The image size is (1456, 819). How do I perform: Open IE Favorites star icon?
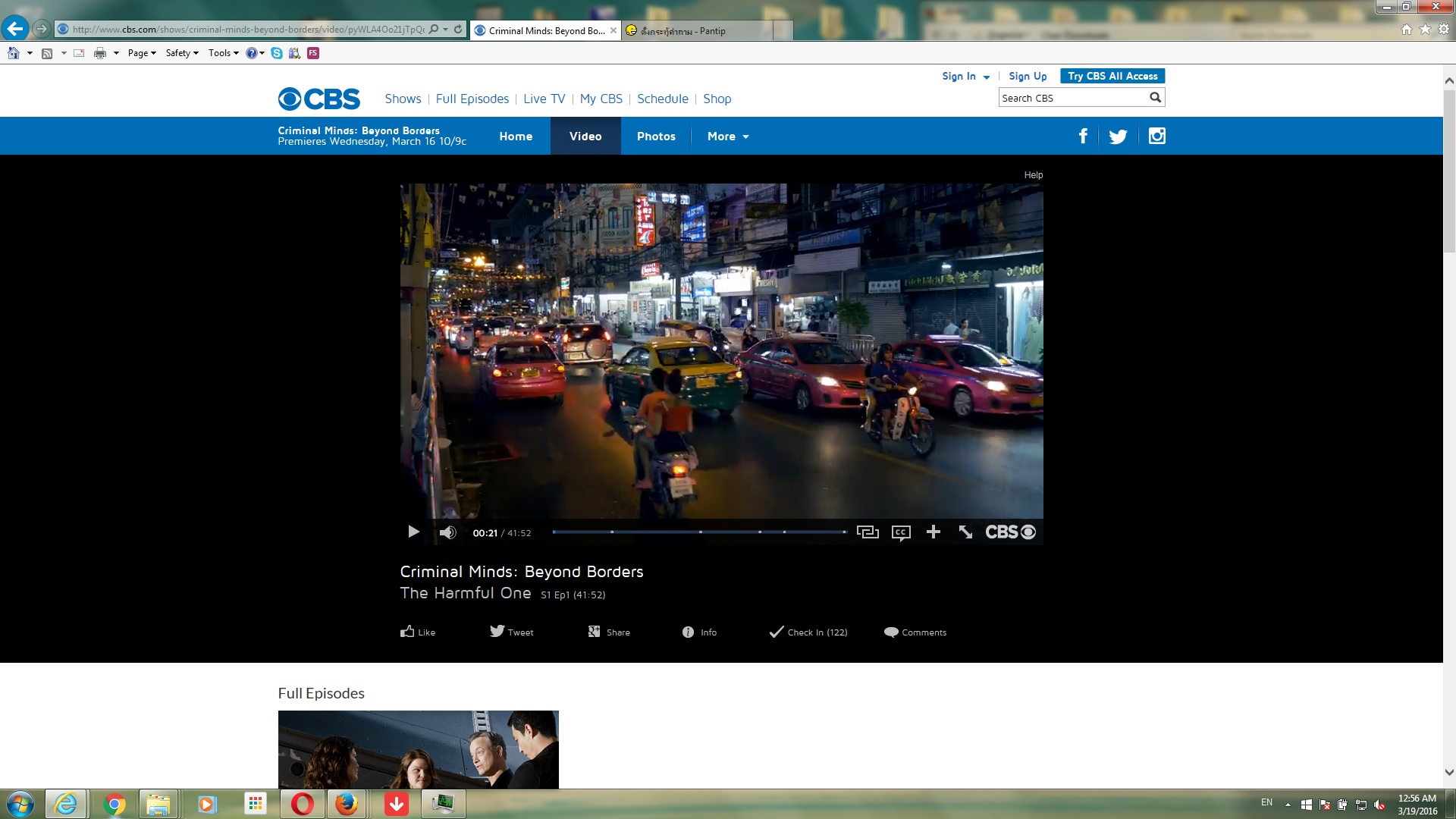click(x=1425, y=29)
